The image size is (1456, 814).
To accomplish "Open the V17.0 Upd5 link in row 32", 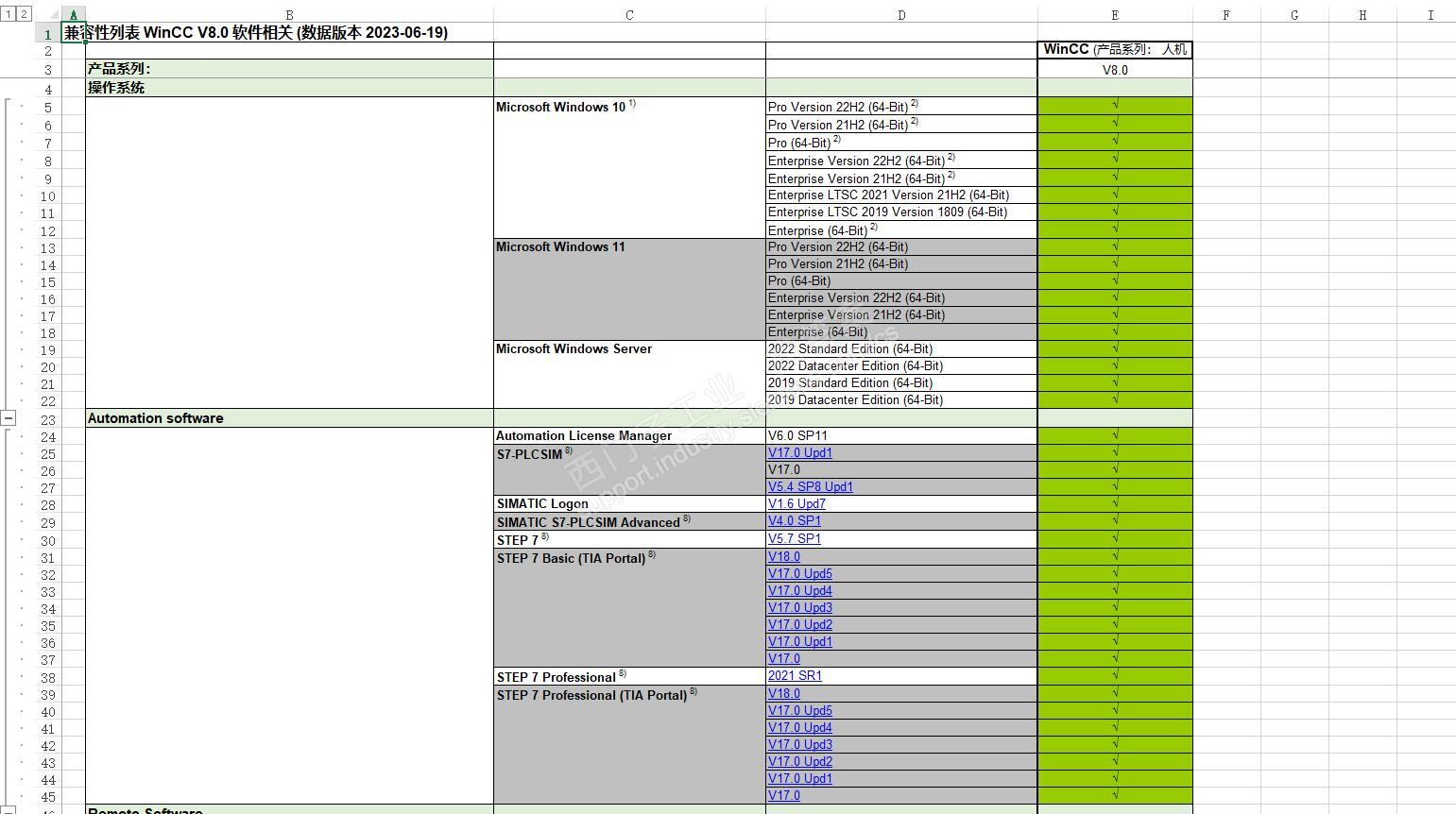I will (800, 574).
